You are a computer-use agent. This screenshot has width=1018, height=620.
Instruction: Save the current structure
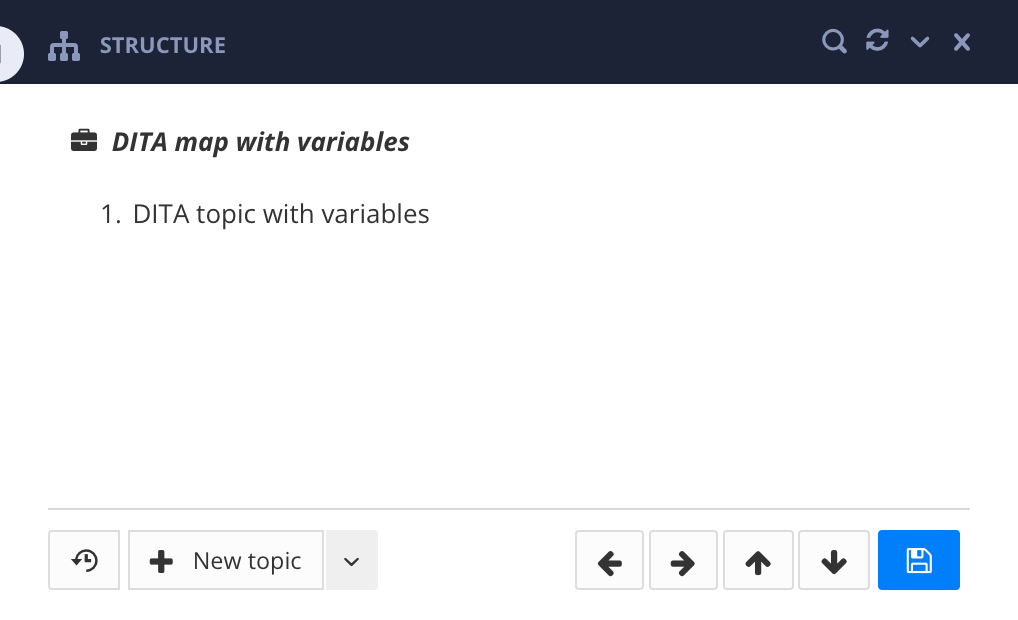click(x=918, y=560)
